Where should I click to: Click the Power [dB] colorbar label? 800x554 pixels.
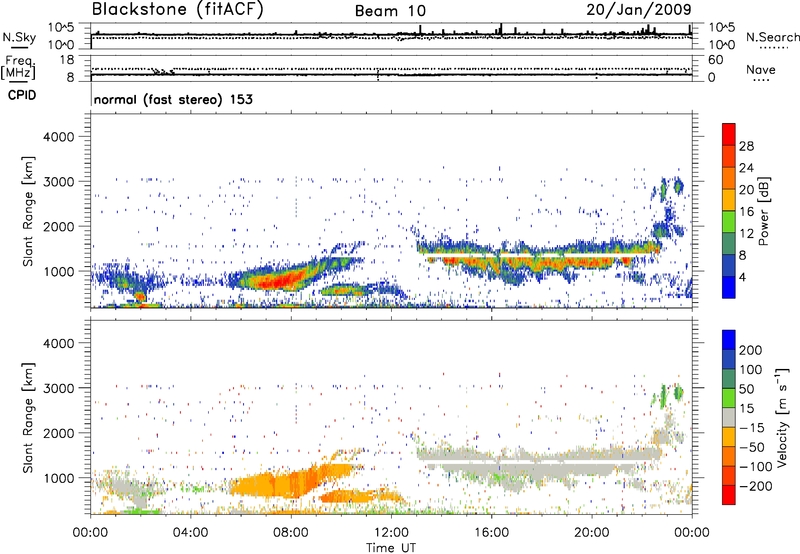764,211
